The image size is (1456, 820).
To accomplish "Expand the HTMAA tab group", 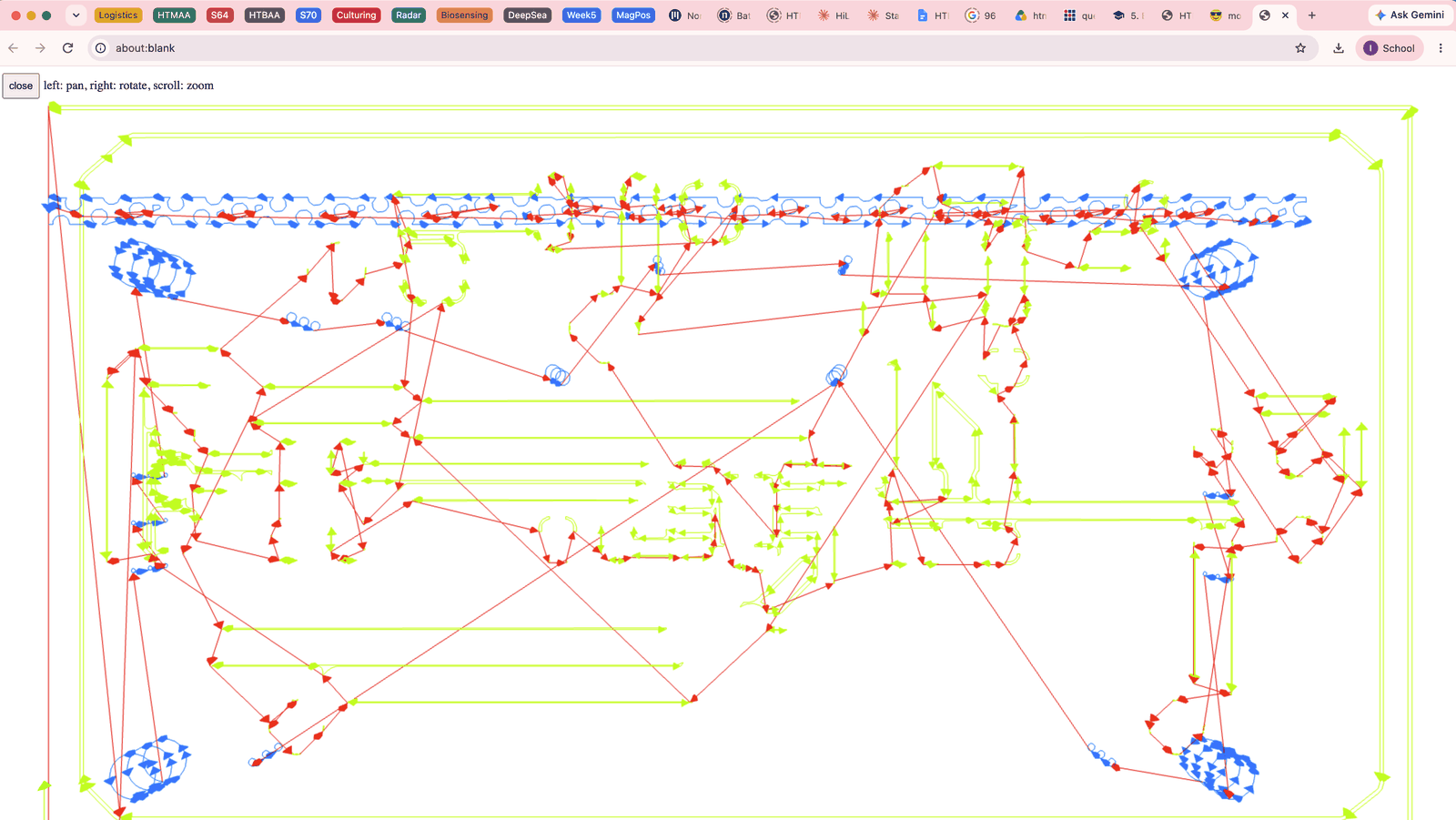I will pyautogui.click(x=174, y=15).
